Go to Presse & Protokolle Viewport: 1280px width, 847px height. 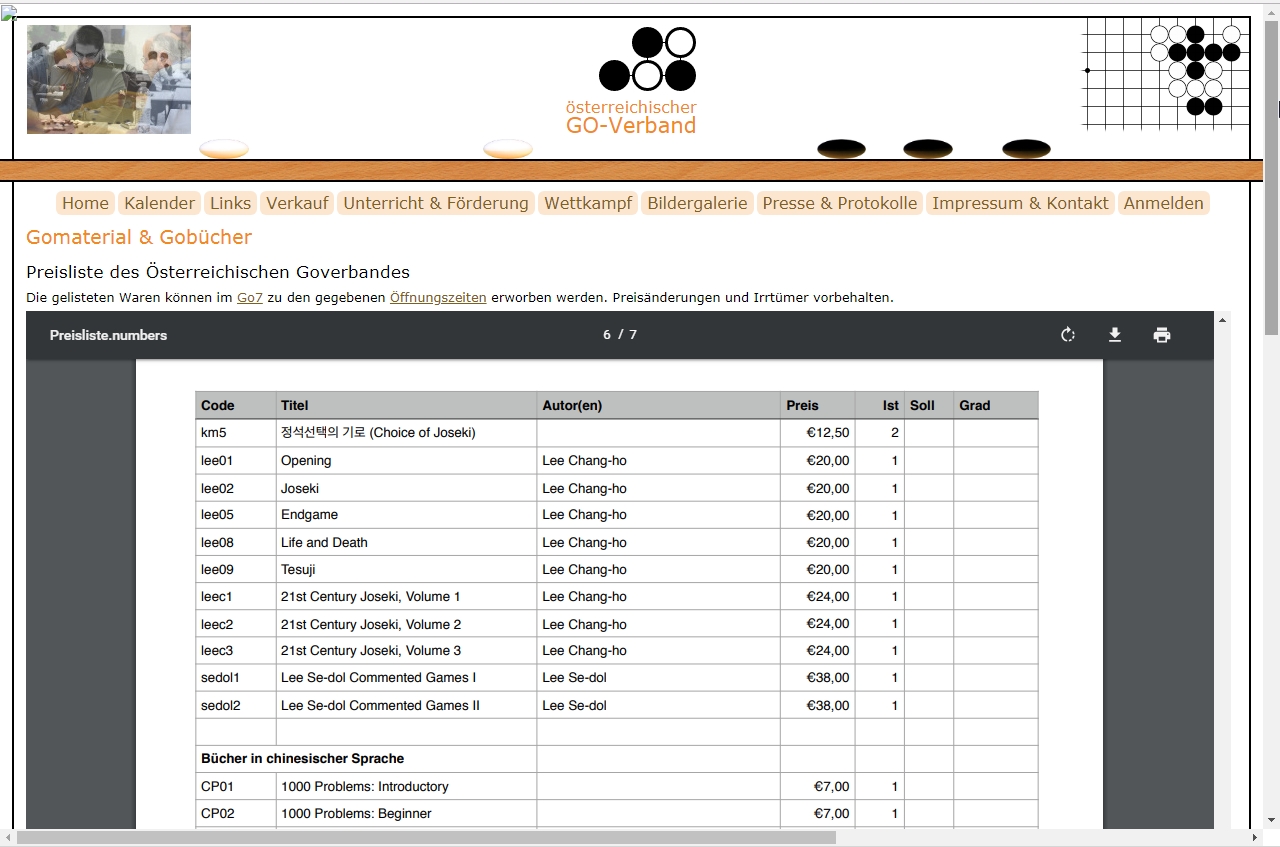[x=840, y=203]
